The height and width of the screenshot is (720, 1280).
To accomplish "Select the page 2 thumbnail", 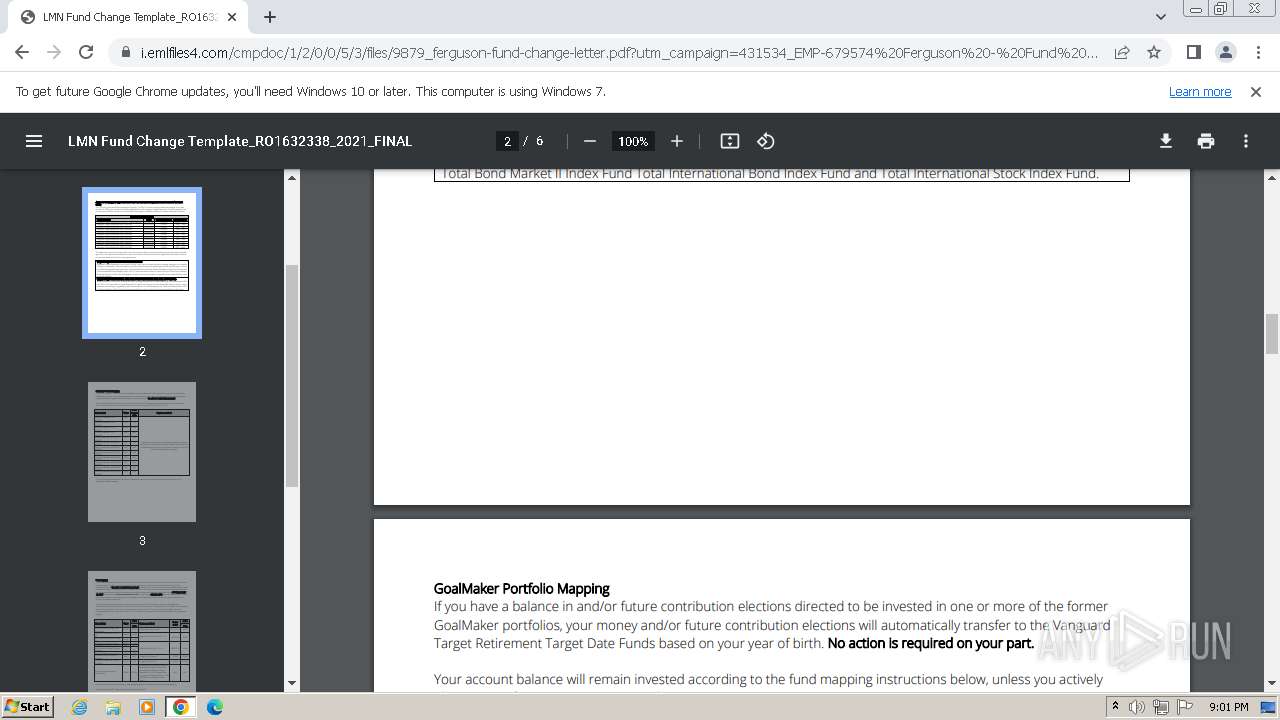I will (142, 263).
